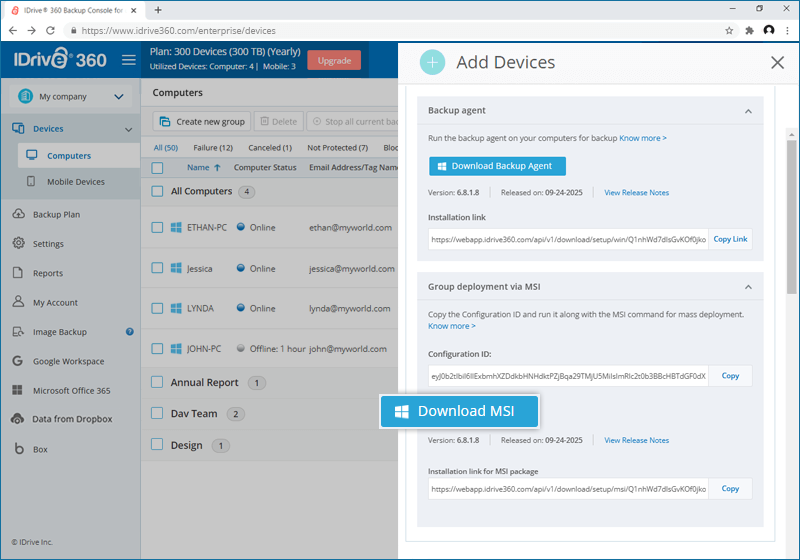This screenshot has width=800, height=560.
Task: Open Microsoft Office 365 icon
Action: point(17,390)
